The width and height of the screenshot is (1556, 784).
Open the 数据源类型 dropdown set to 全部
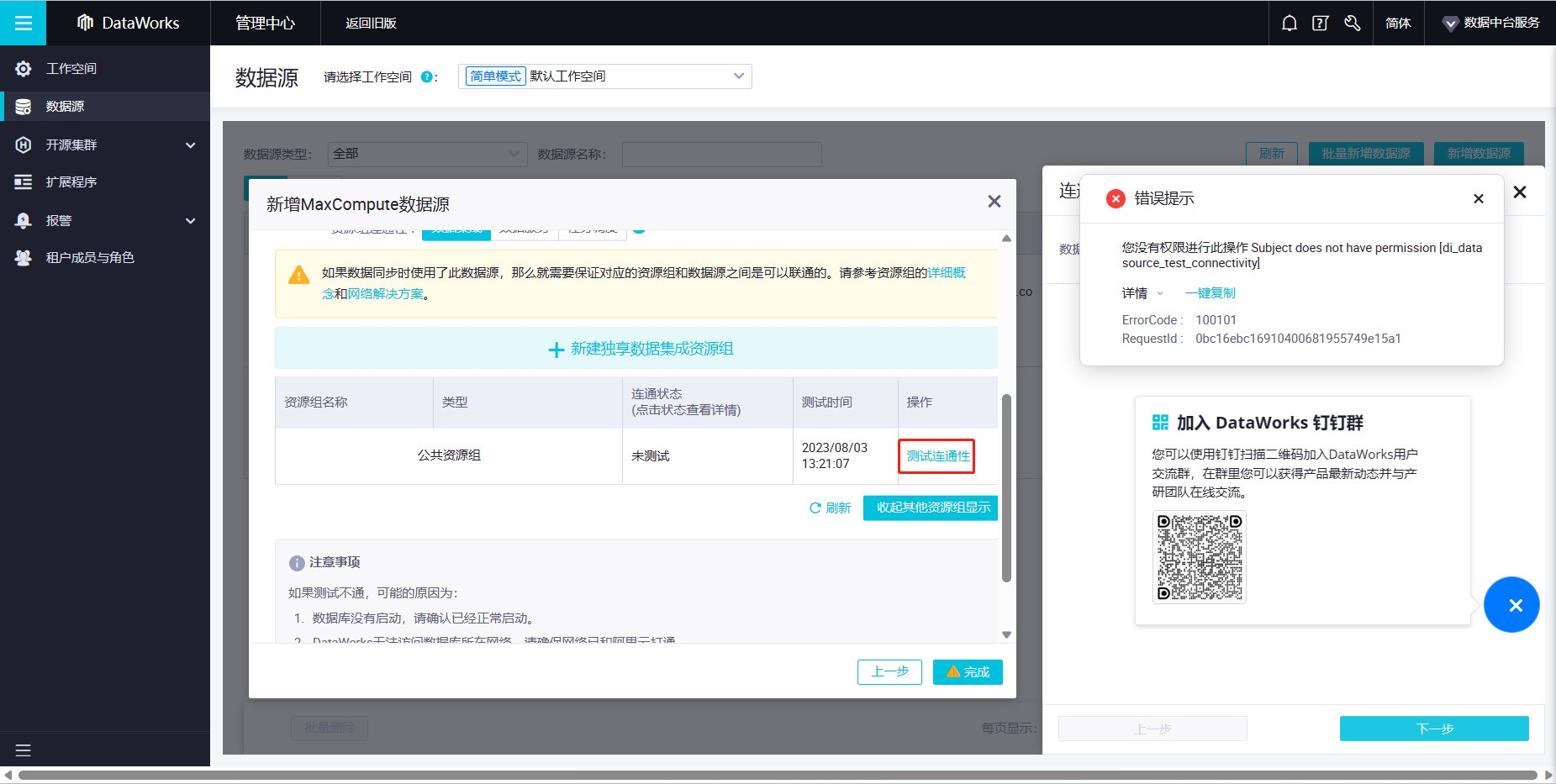click(x=427, y=154)
